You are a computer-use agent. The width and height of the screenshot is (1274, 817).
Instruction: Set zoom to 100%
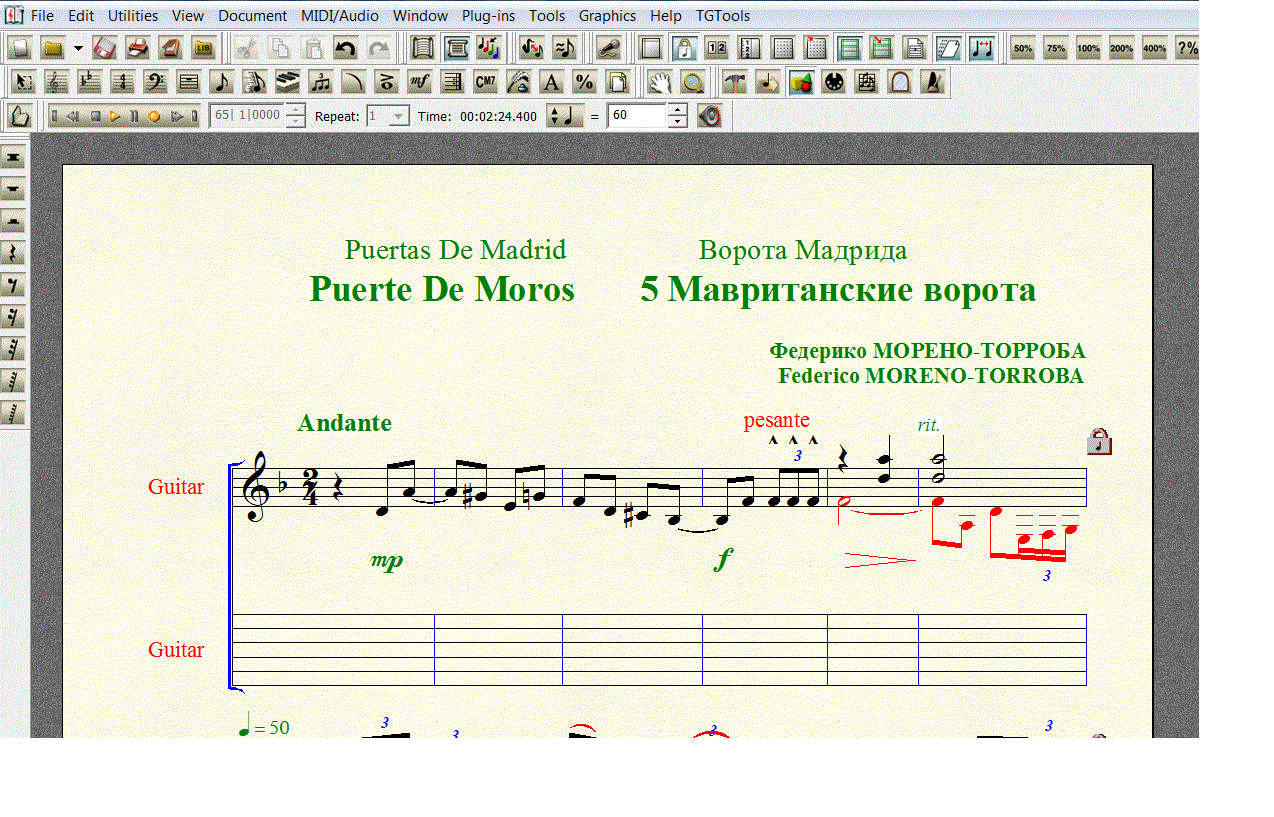[x=1088, y=48]
